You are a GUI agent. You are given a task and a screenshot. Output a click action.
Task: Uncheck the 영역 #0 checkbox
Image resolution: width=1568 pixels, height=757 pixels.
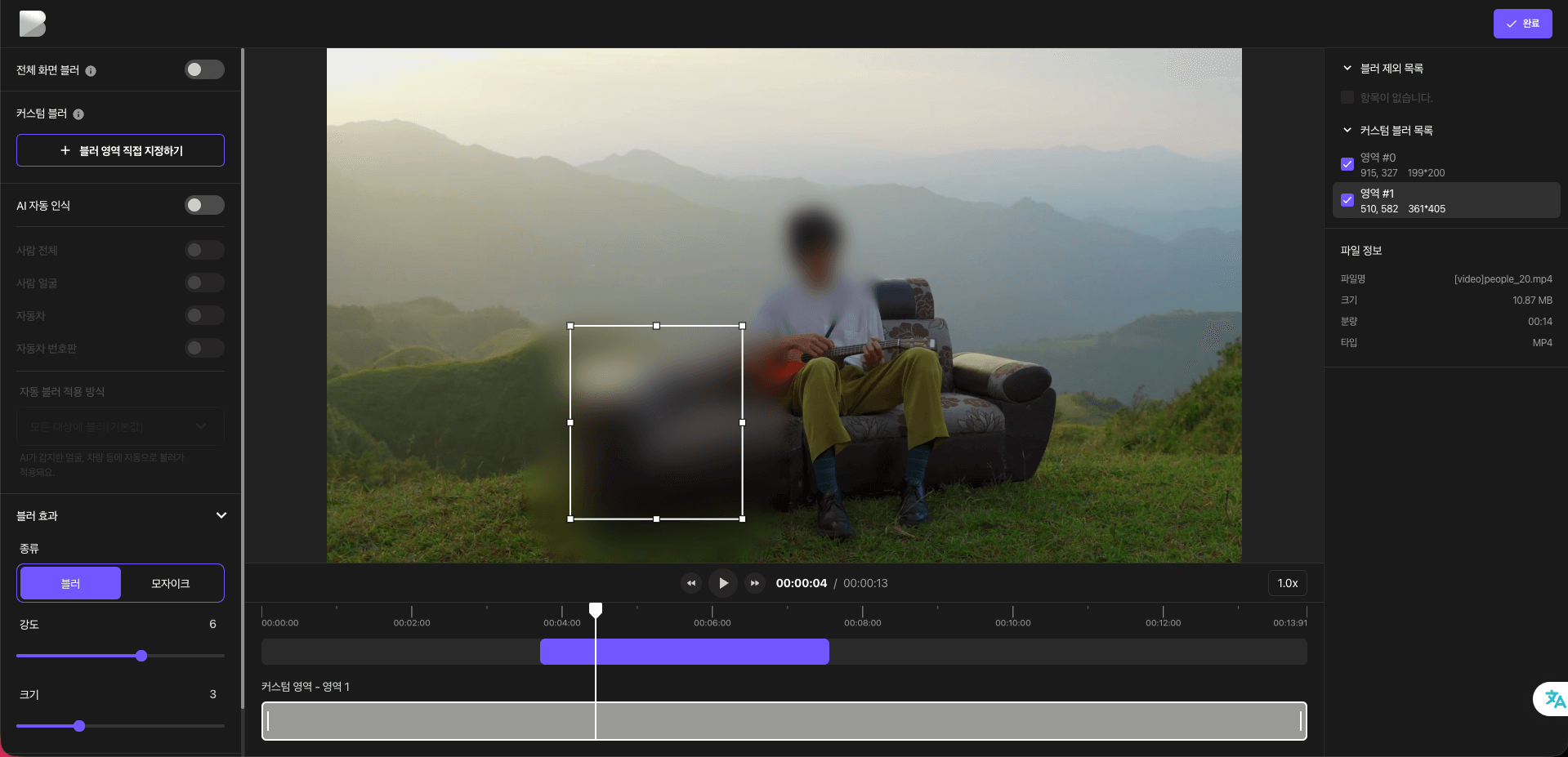(1347, 164)
